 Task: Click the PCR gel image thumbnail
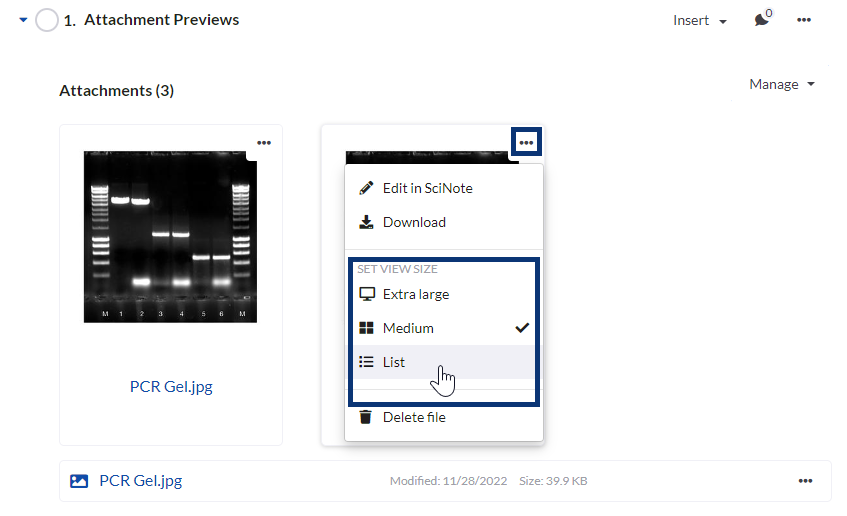tap(170, 236)
